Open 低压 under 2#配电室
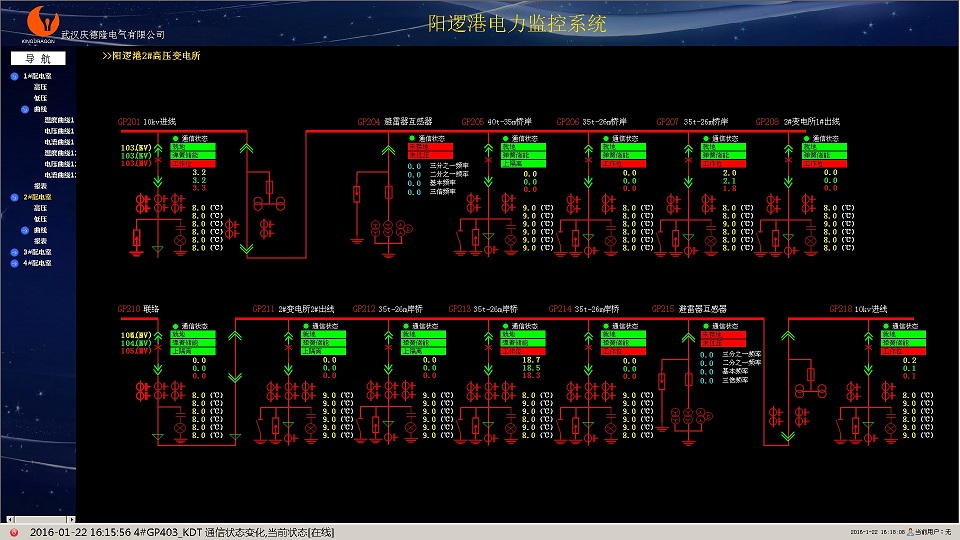This screenshot has height=540, width=960. pyautogui.click(x=40, y=219)
